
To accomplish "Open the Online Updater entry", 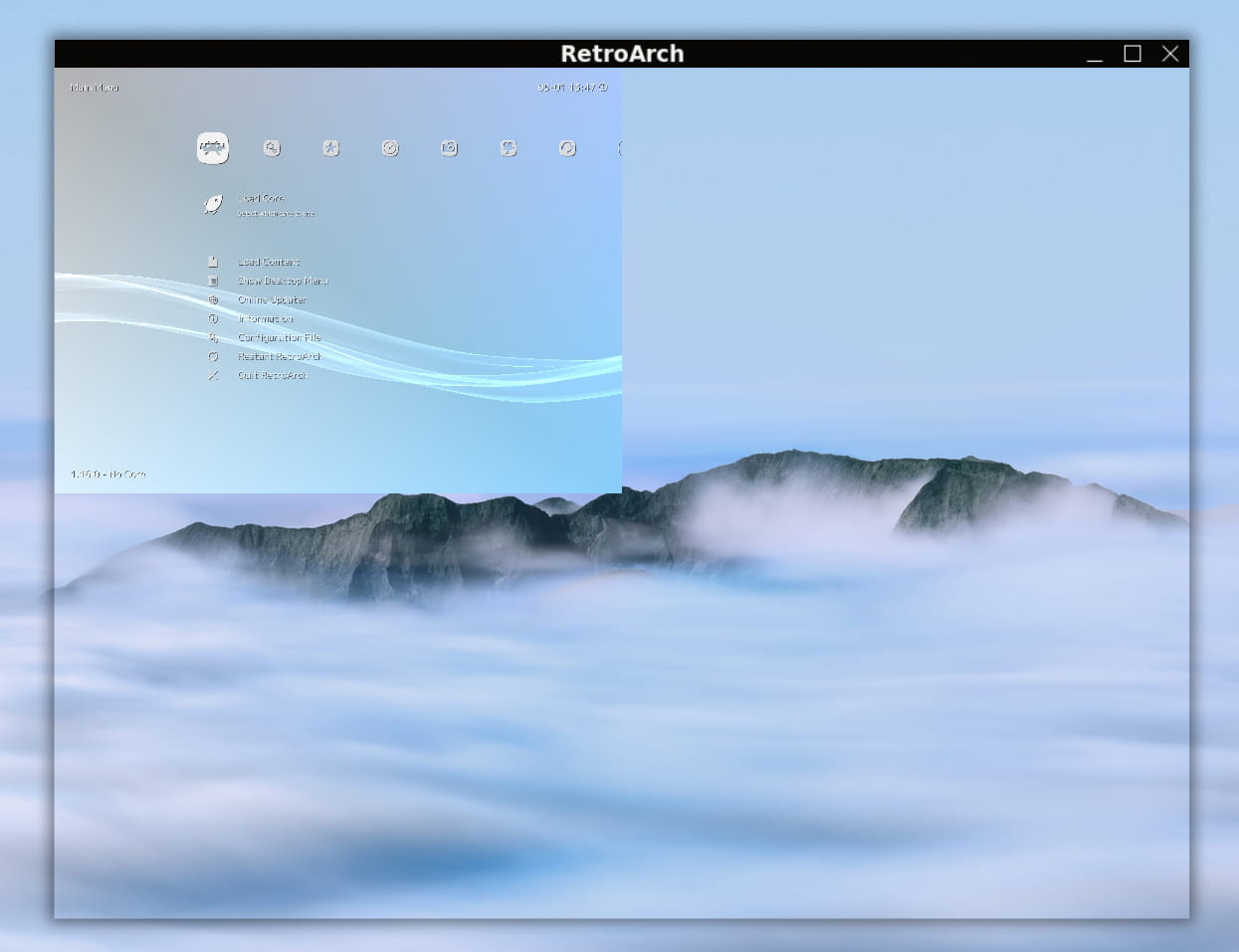I will (x=272, y=299).
